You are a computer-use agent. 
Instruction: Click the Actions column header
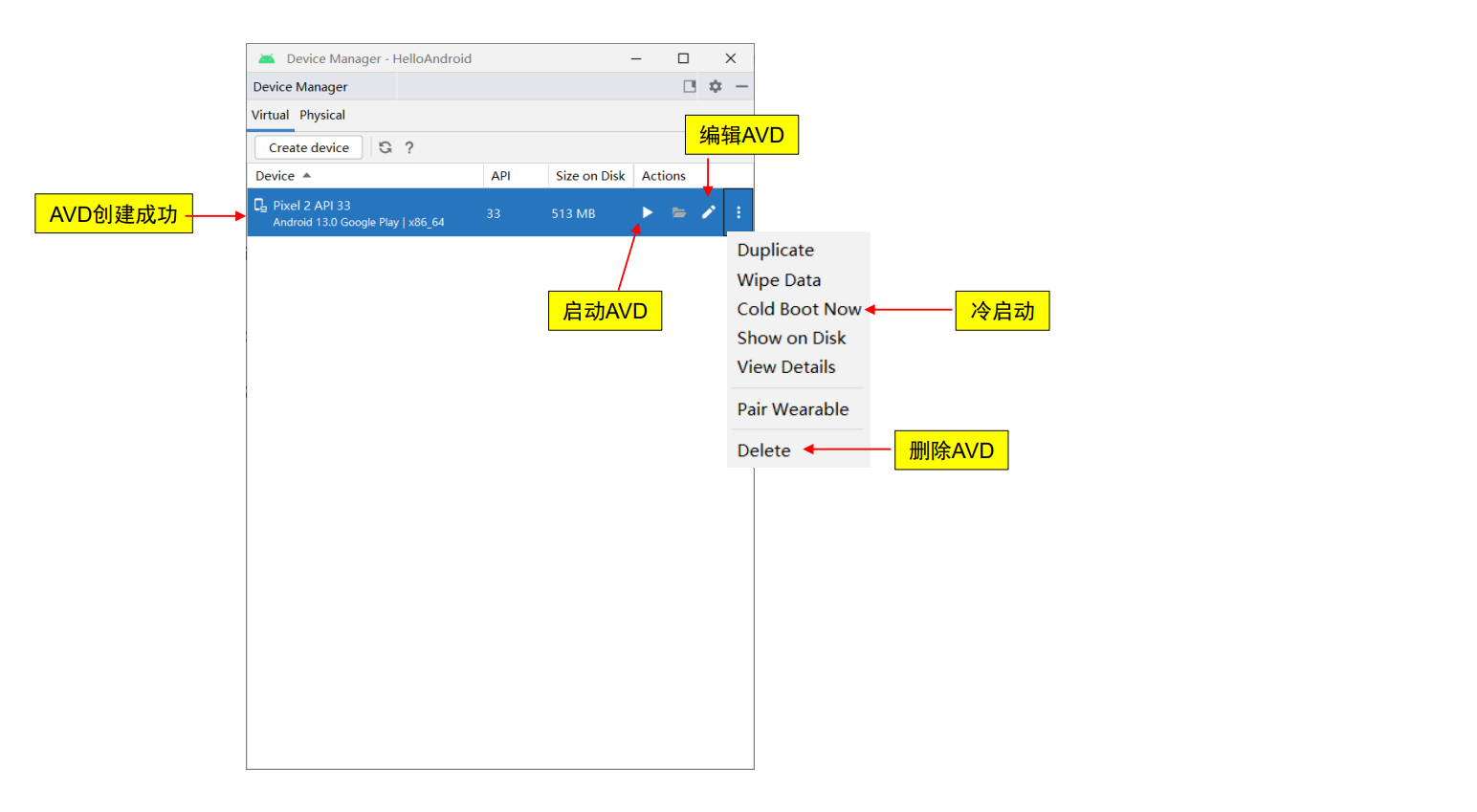664,176
